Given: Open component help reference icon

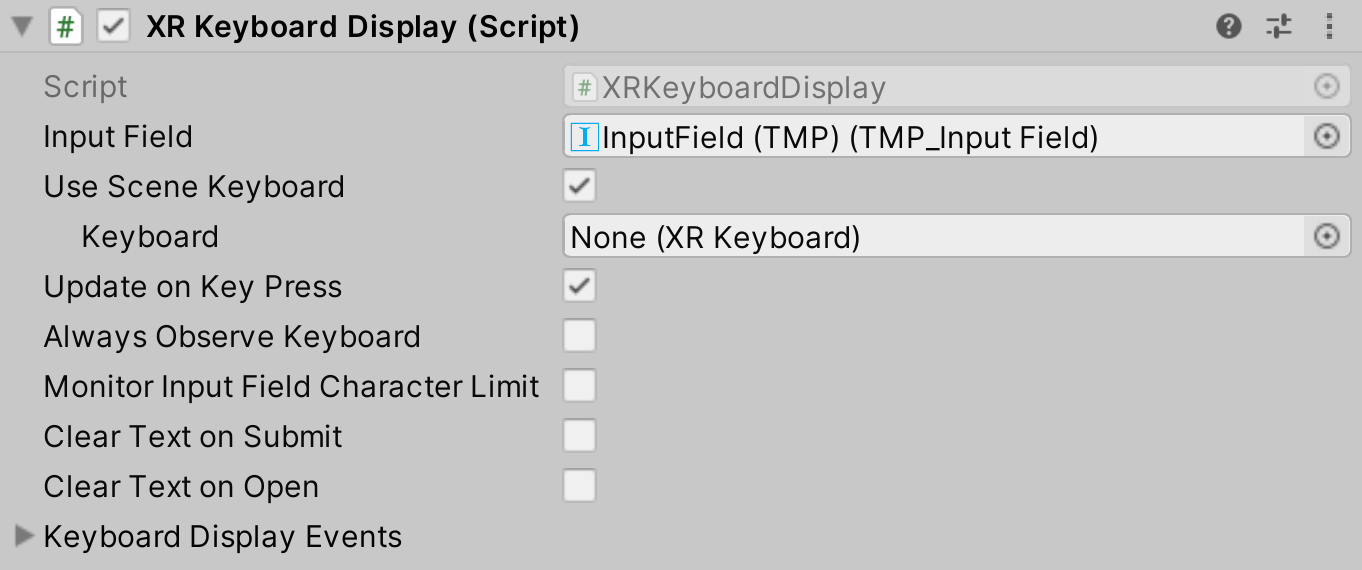Looking at the screenshot, I should coord(1228,27).
